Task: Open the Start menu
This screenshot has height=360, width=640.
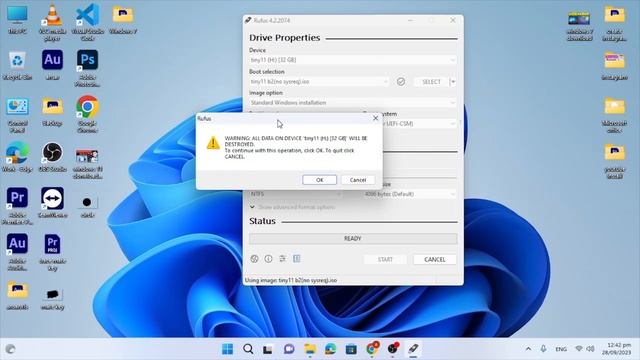Action: (x=227, y=349)
